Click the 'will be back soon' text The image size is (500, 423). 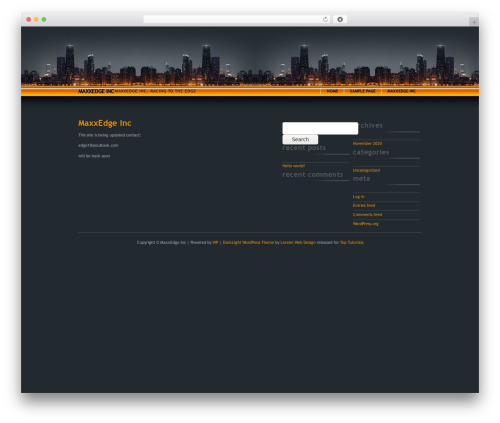94,156
